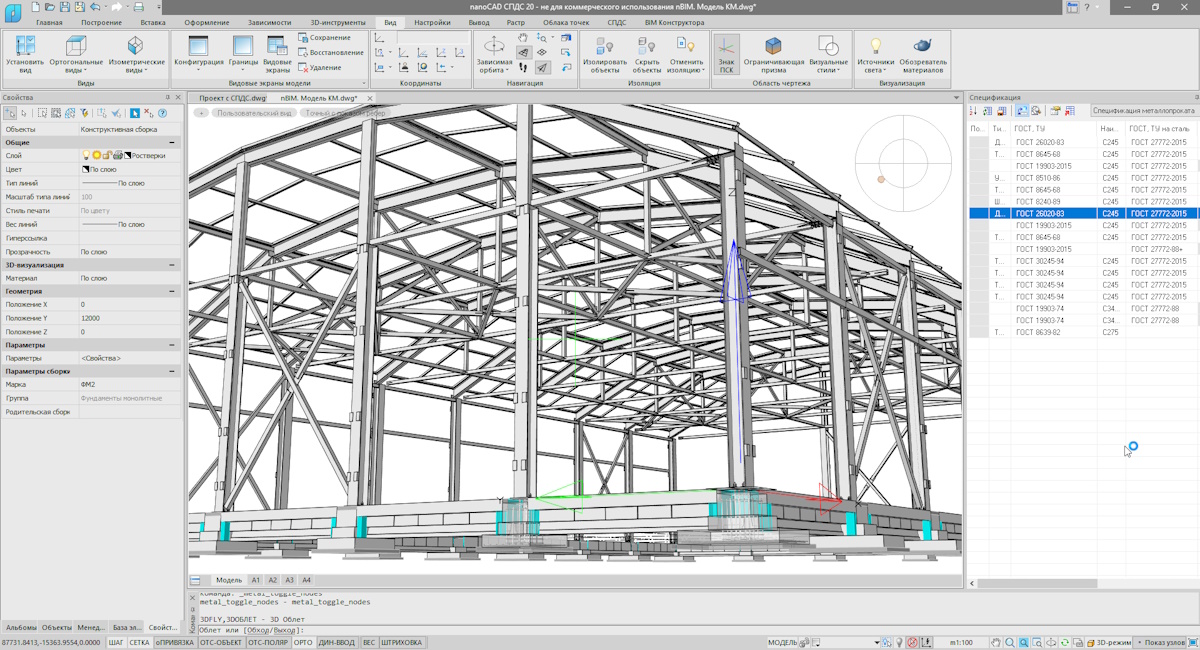Image resolution: width=1200 pixels, height=650 pixels.
Task: Click Скрыть объекты in Изоляция group
Action: [647, 54]
